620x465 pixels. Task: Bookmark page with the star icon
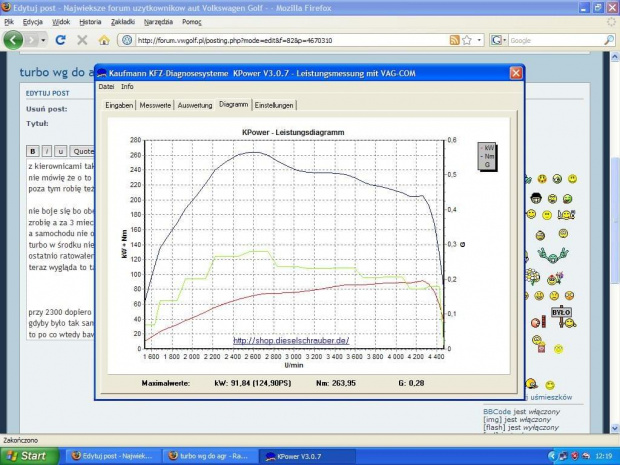click(467, 40)
